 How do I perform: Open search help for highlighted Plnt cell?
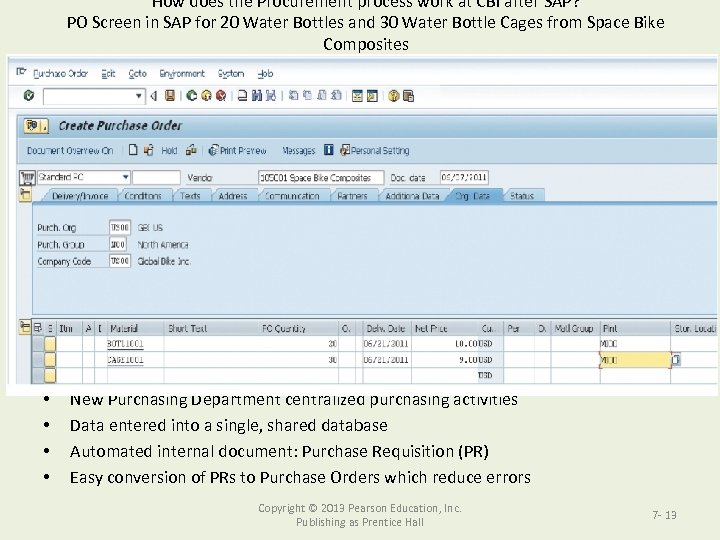pos(676,360)
